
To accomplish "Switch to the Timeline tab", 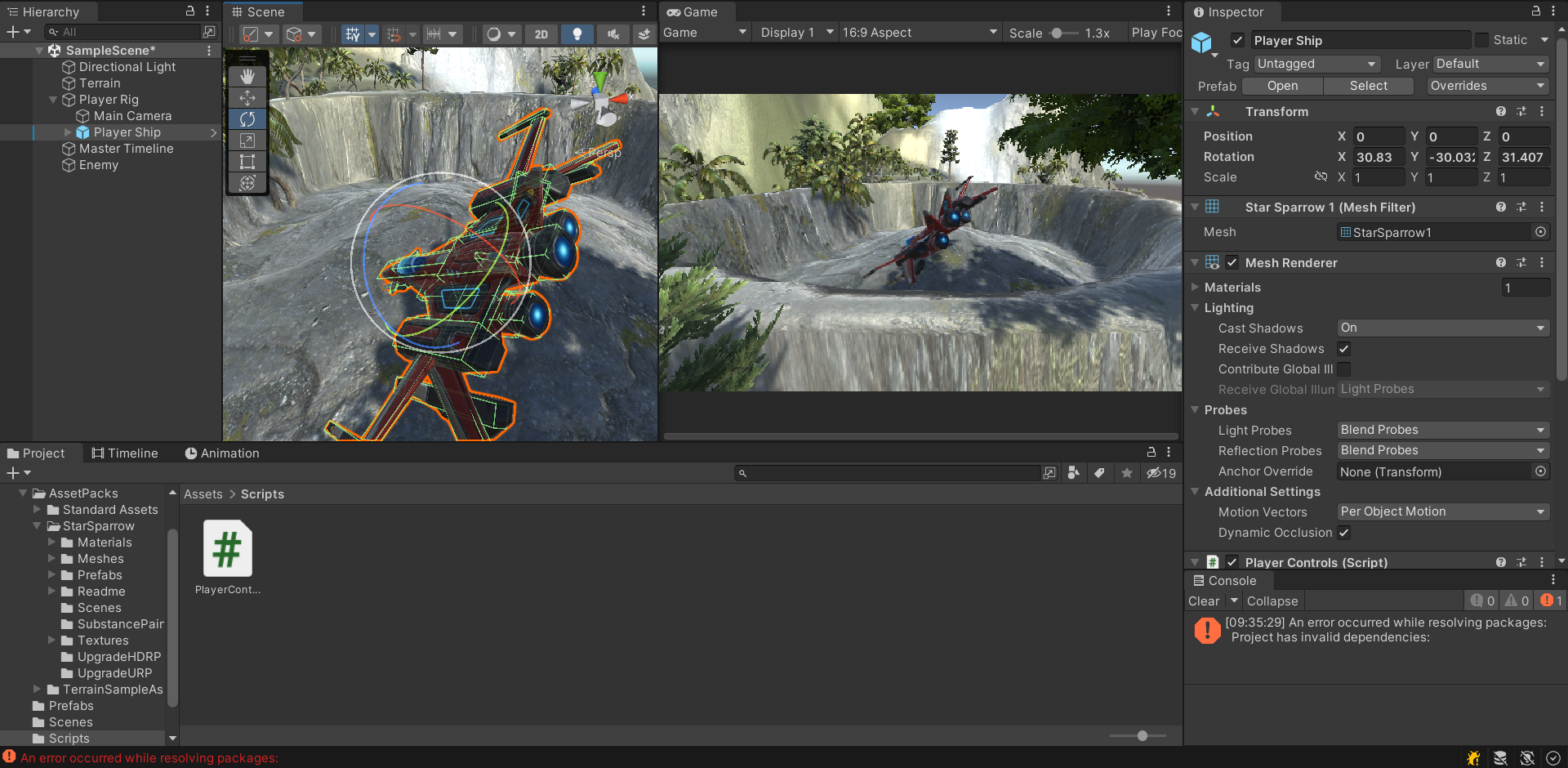I will coord(125,453).
